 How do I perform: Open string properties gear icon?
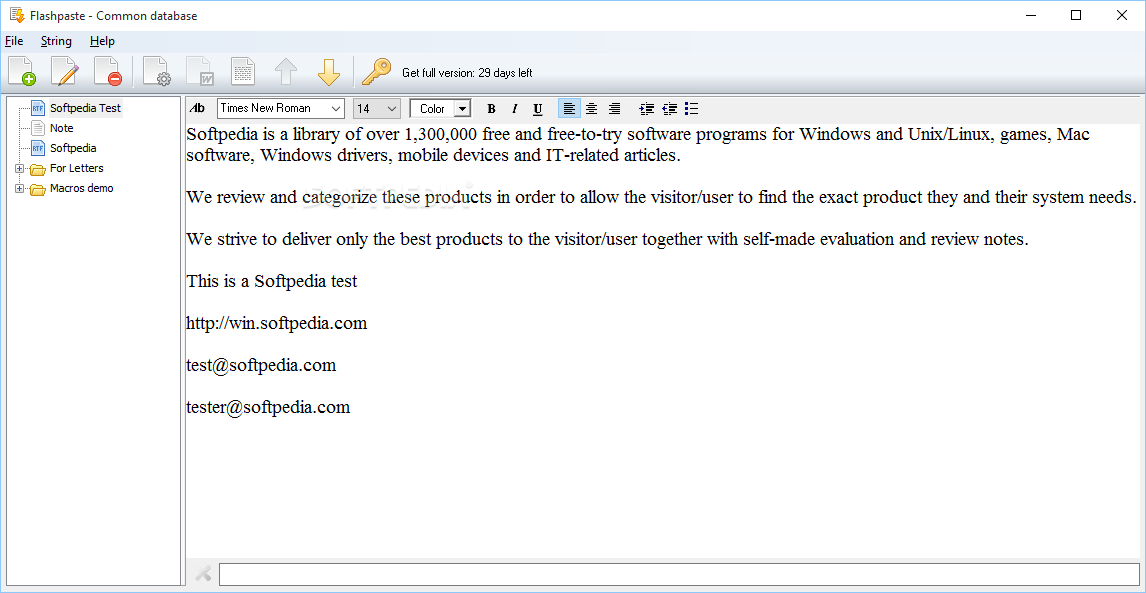pyautogui.click(x=156, y=72)
